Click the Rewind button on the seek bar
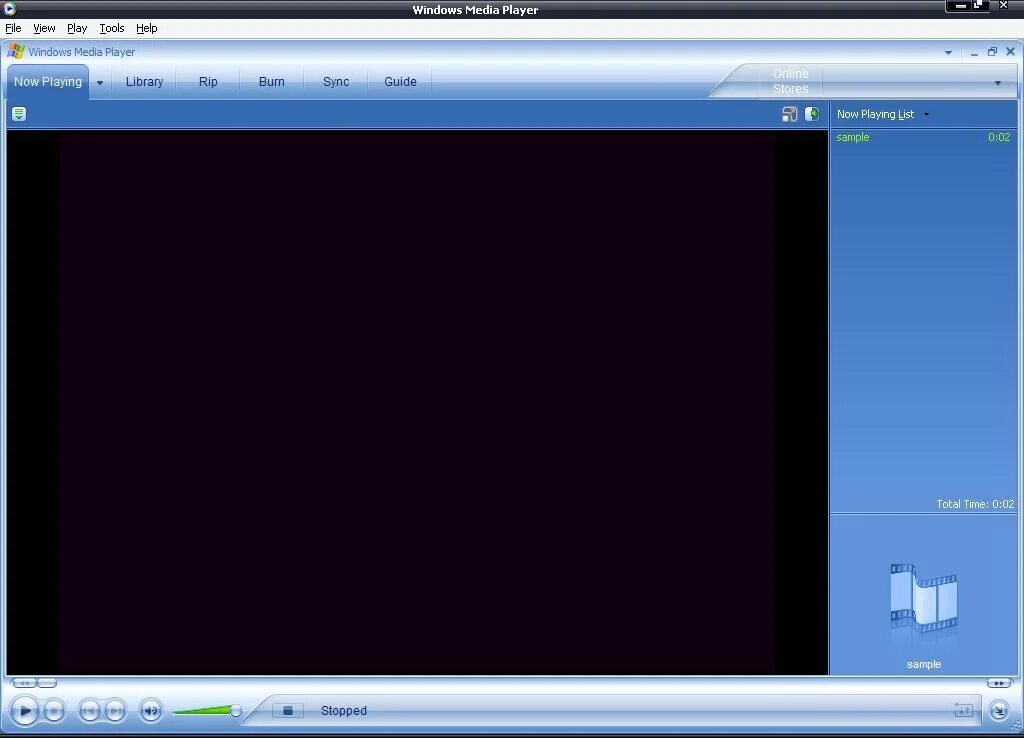1024x738 pixels. (x=24, y=683)
